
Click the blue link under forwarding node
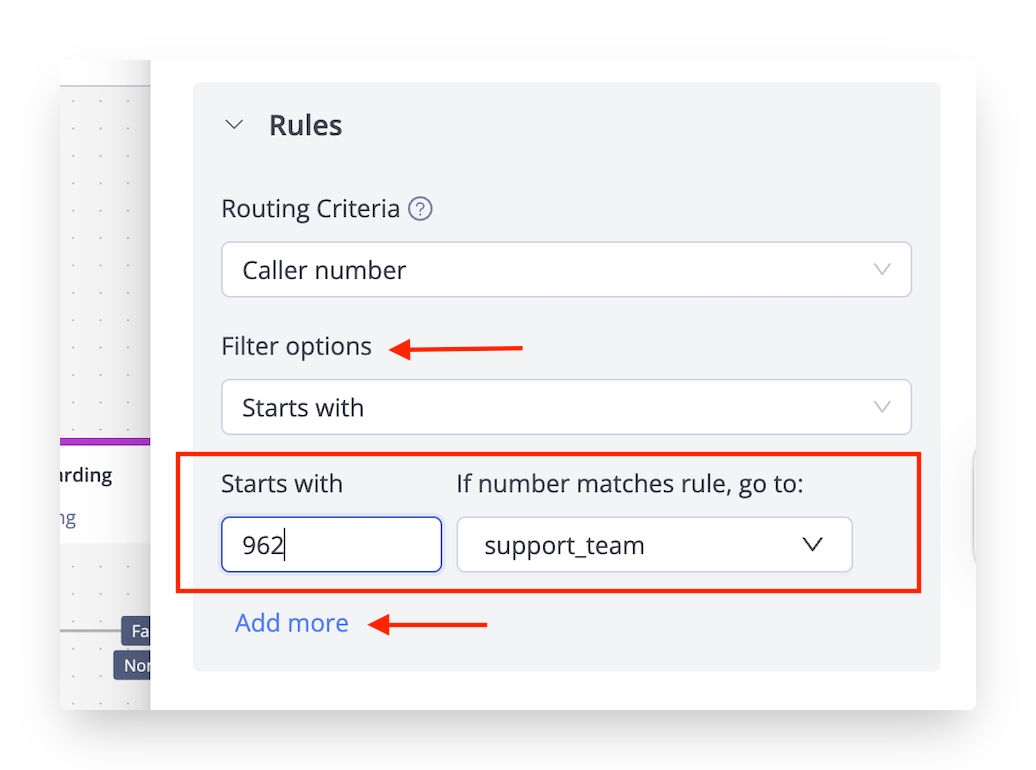(68, 519)
